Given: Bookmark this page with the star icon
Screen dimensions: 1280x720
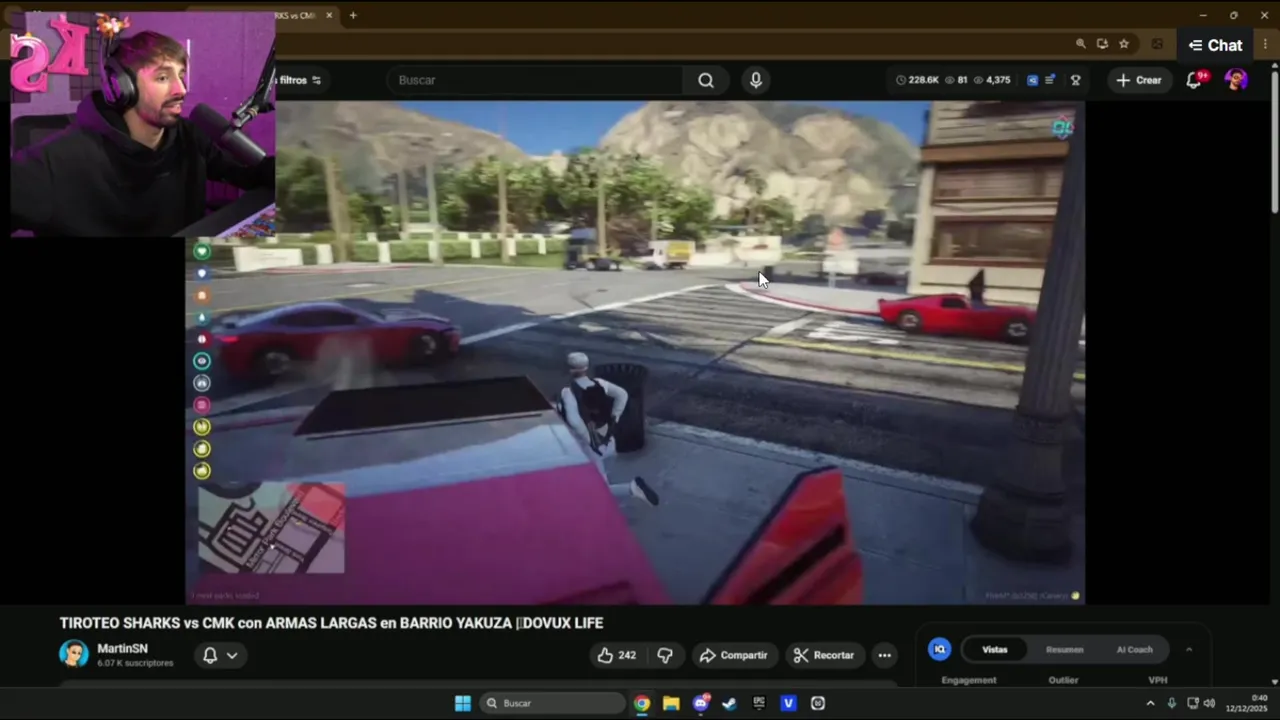Looking at the screenshot, I should click(1124, 44).
